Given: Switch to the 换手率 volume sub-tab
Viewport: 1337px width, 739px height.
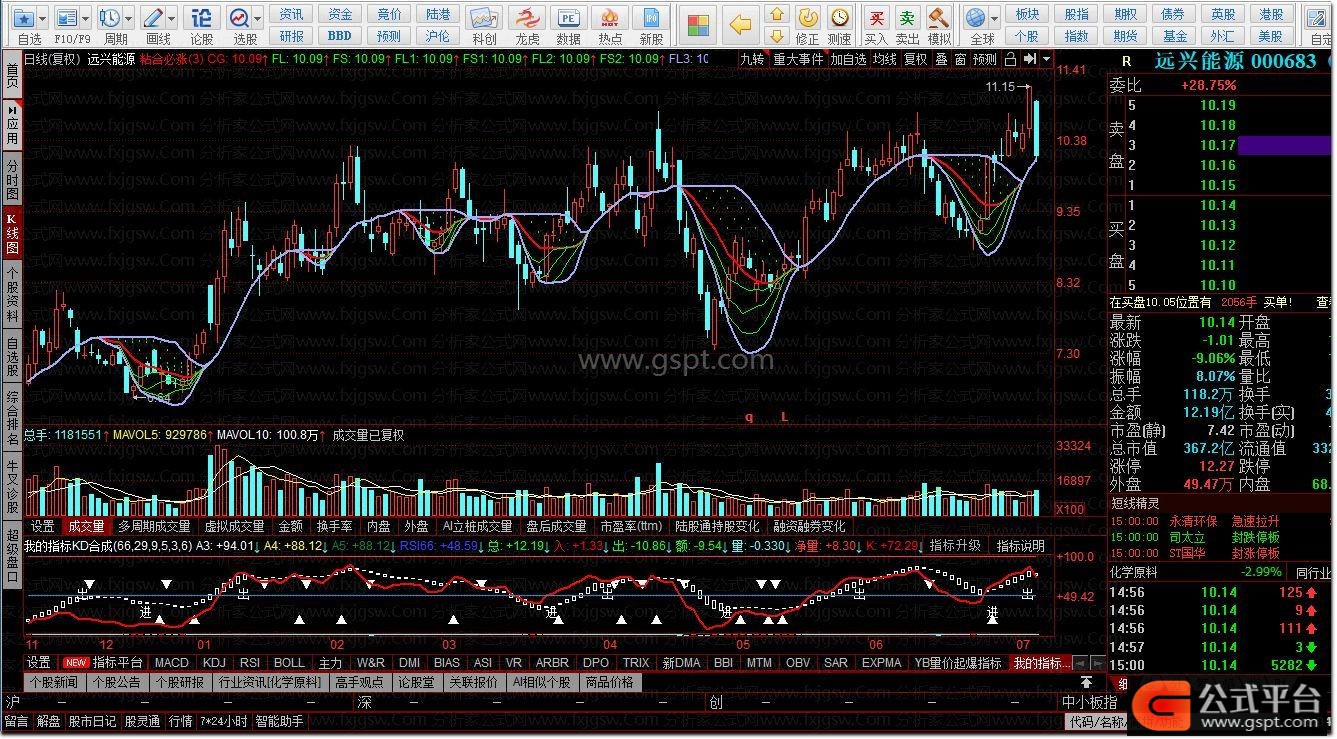Looking at the screenshot, I should (x=334, y=526).
